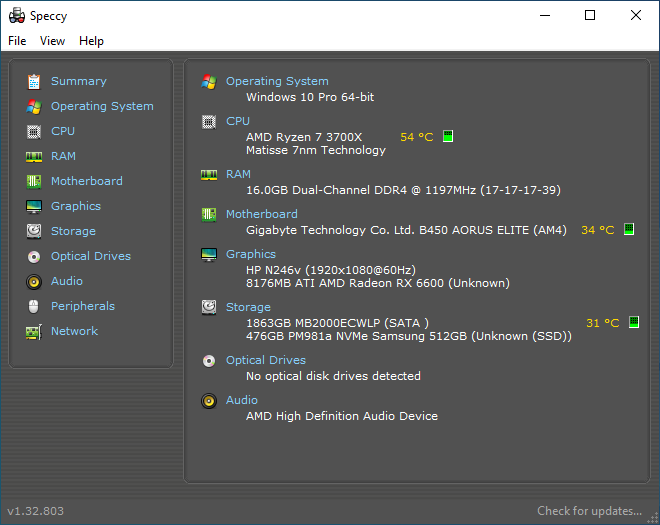Click the Peripherals mouse icon
The image size is (660, 525).
click(x=34, y=306)
